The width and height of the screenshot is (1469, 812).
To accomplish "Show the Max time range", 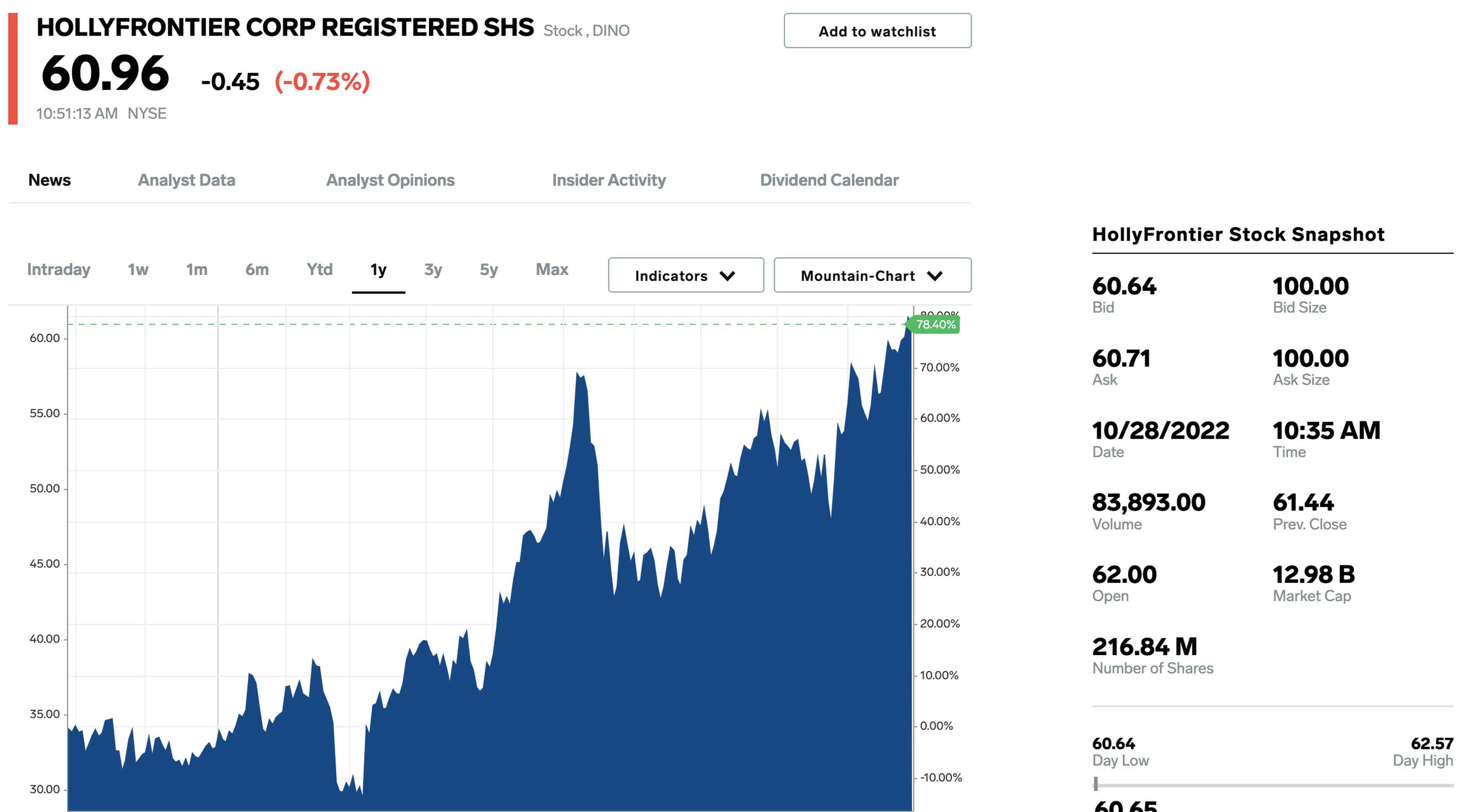I will click(x=551, y=269).
